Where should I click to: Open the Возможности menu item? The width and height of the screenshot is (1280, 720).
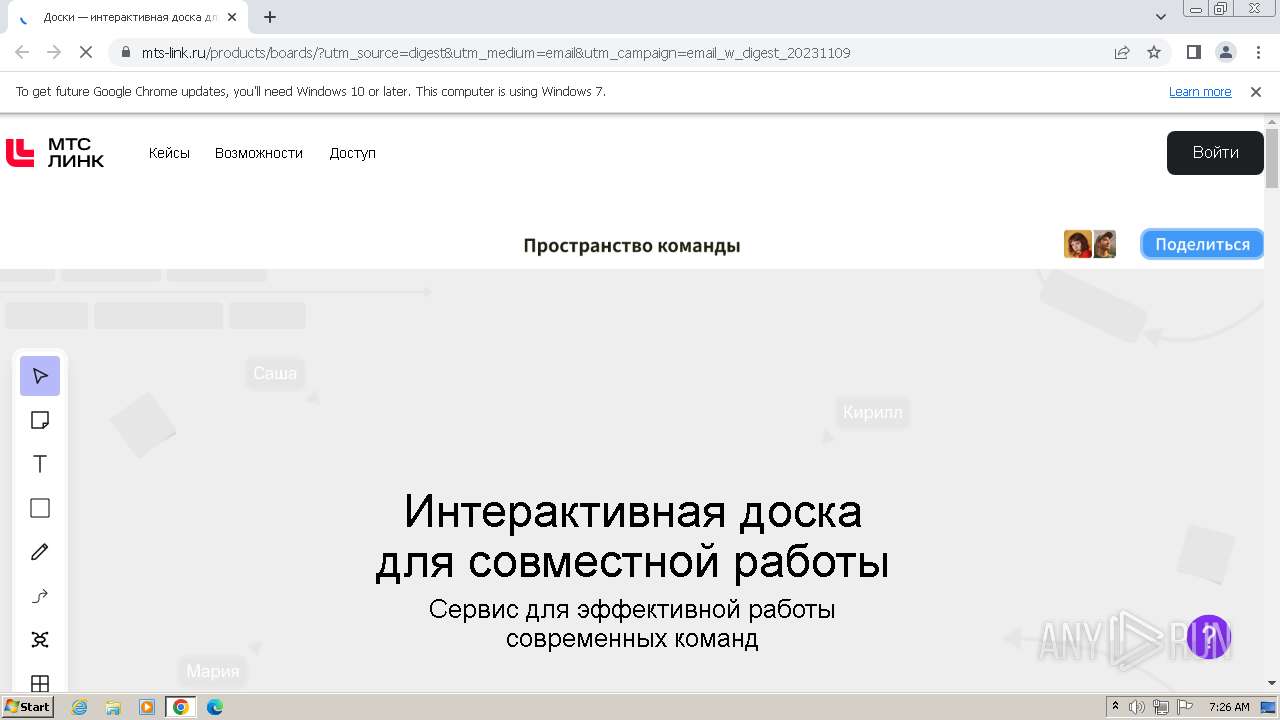(259, 153)
